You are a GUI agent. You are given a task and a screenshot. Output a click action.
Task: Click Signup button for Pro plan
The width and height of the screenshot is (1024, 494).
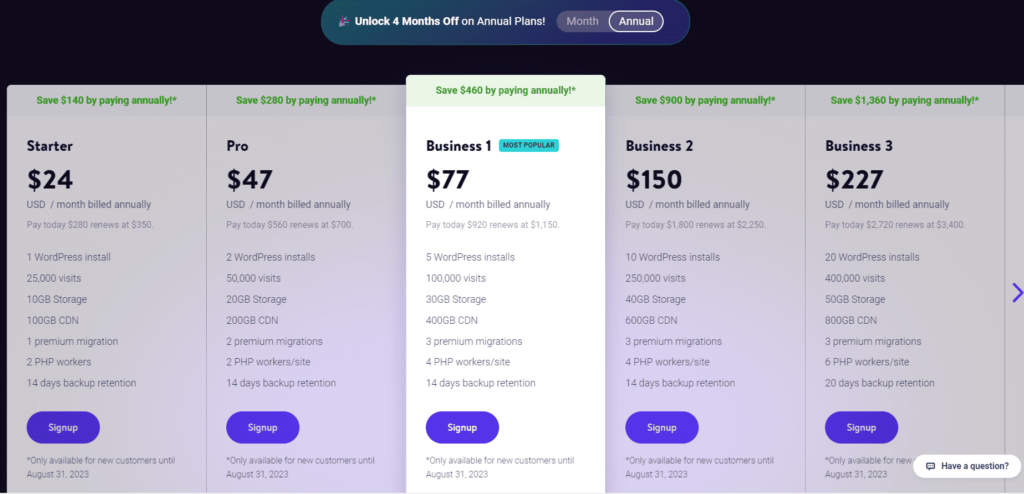pos(263,427)
